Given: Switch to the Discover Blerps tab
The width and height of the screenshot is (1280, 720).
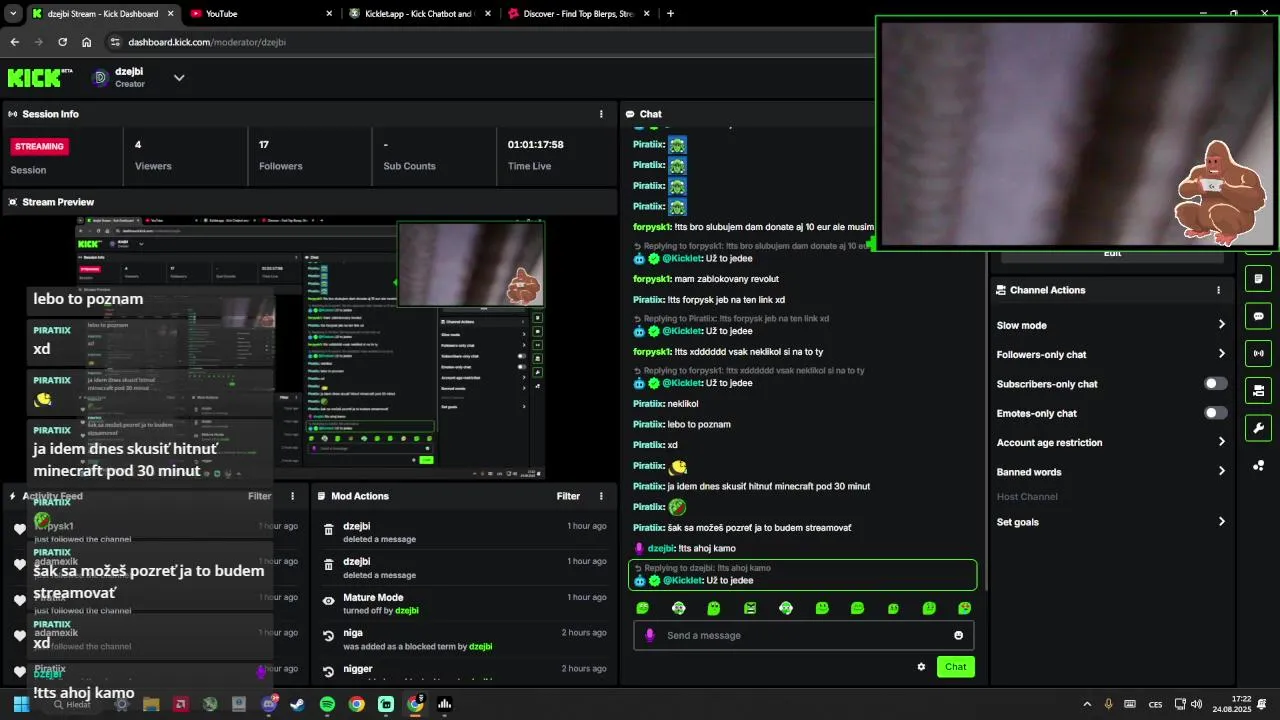Looking at the screenshot, I should coord(578,14).
